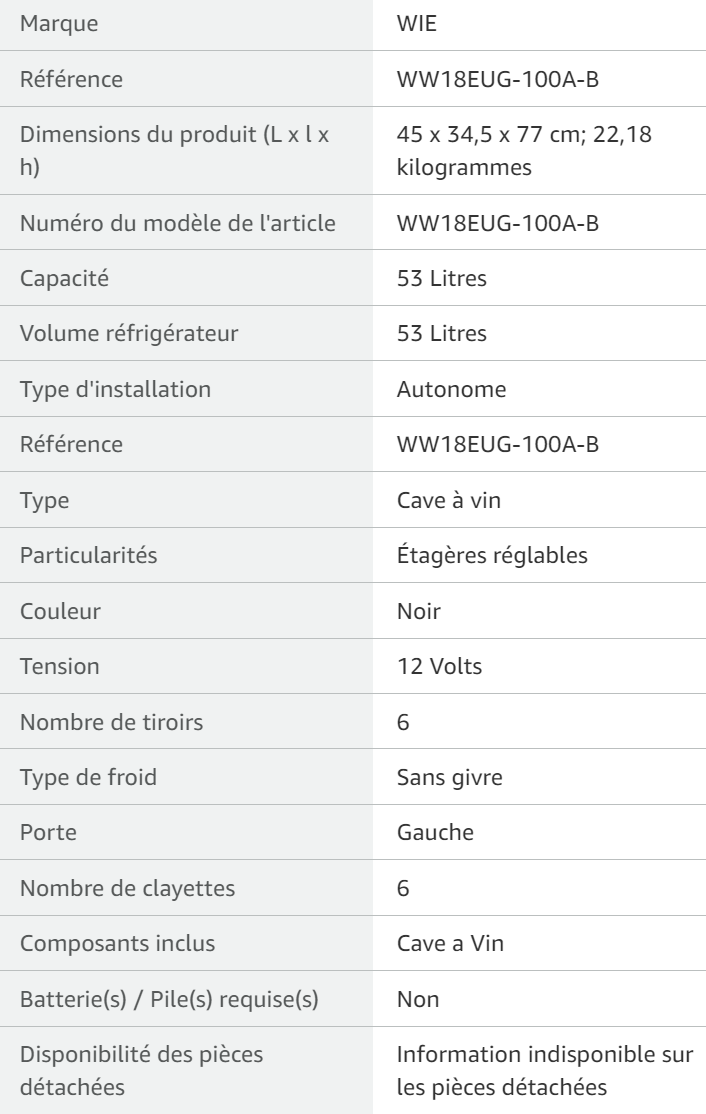Click the Non value for batteries

418,999
